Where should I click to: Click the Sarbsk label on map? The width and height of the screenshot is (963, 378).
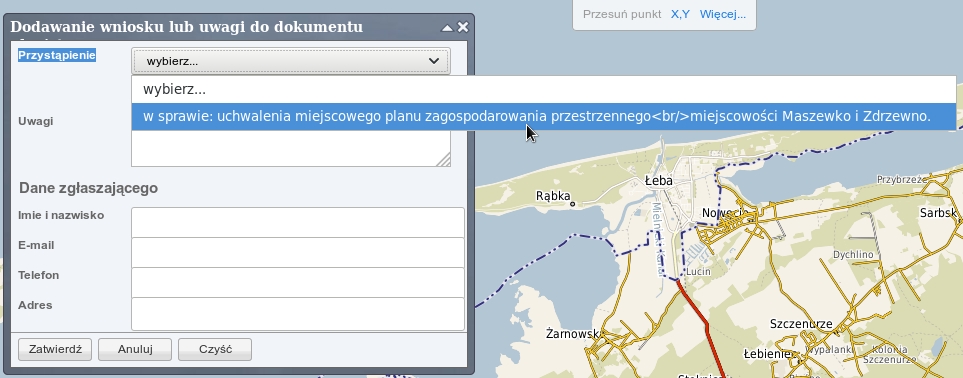click(x=938, y=213)
